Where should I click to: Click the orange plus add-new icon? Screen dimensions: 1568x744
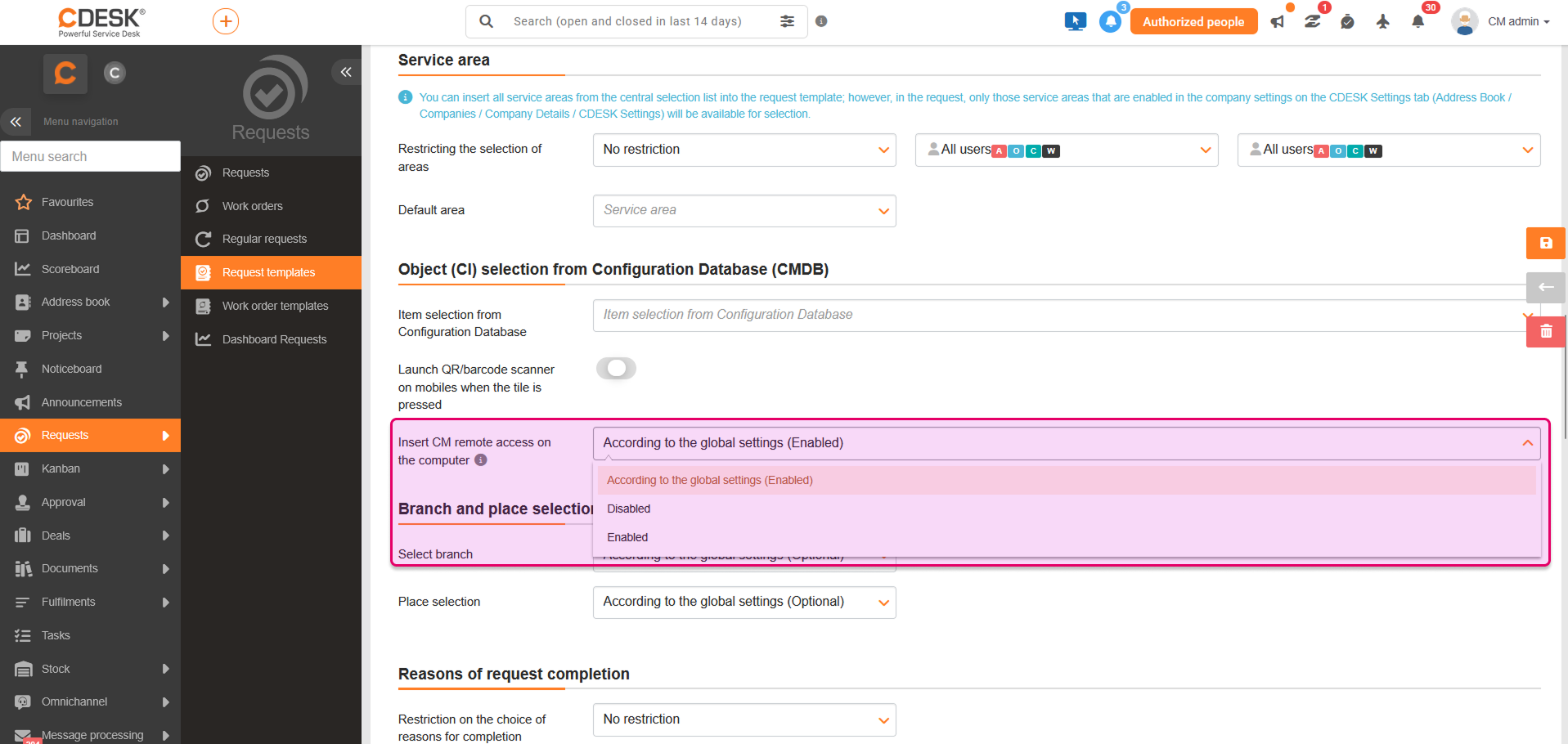point(226,21)
